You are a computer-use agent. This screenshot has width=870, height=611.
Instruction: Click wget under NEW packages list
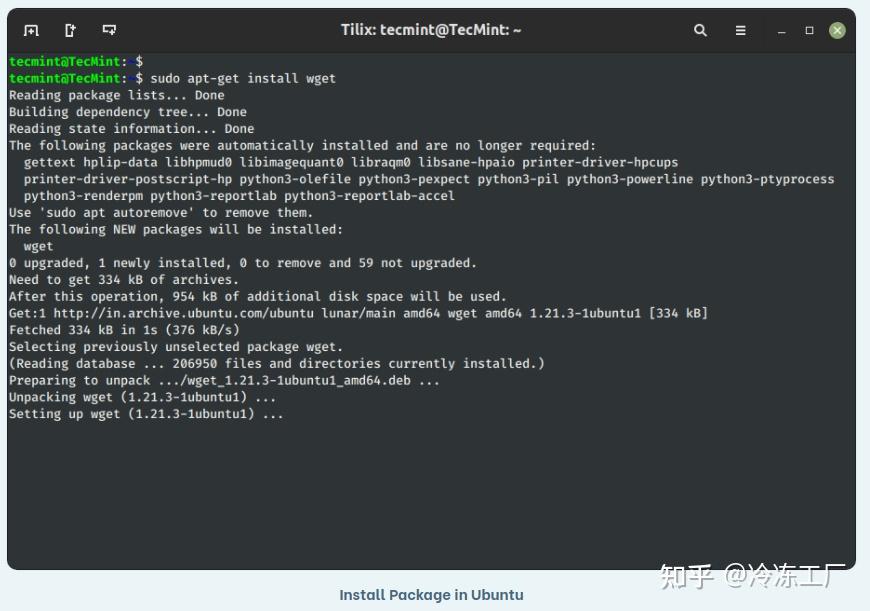pos(38,246)
